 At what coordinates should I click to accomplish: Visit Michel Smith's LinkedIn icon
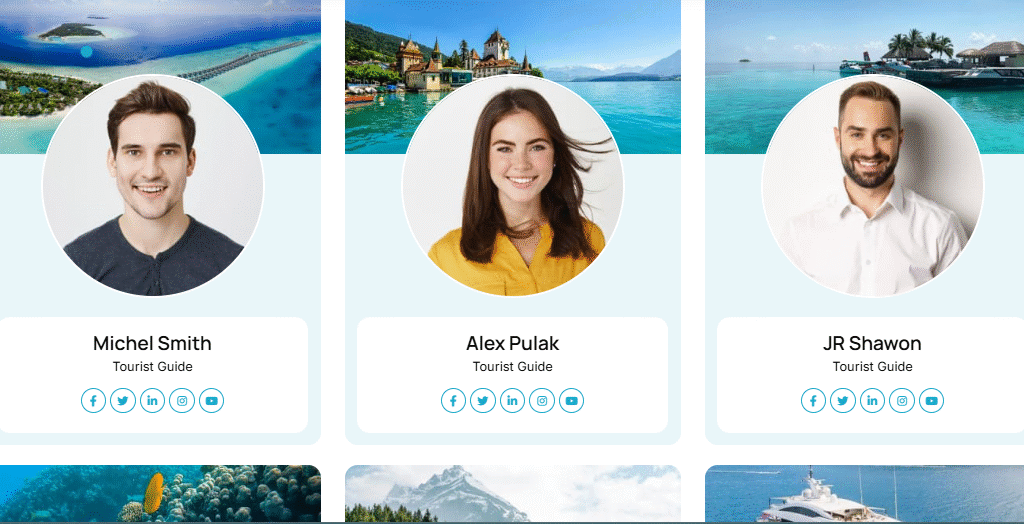coord(152,401)
